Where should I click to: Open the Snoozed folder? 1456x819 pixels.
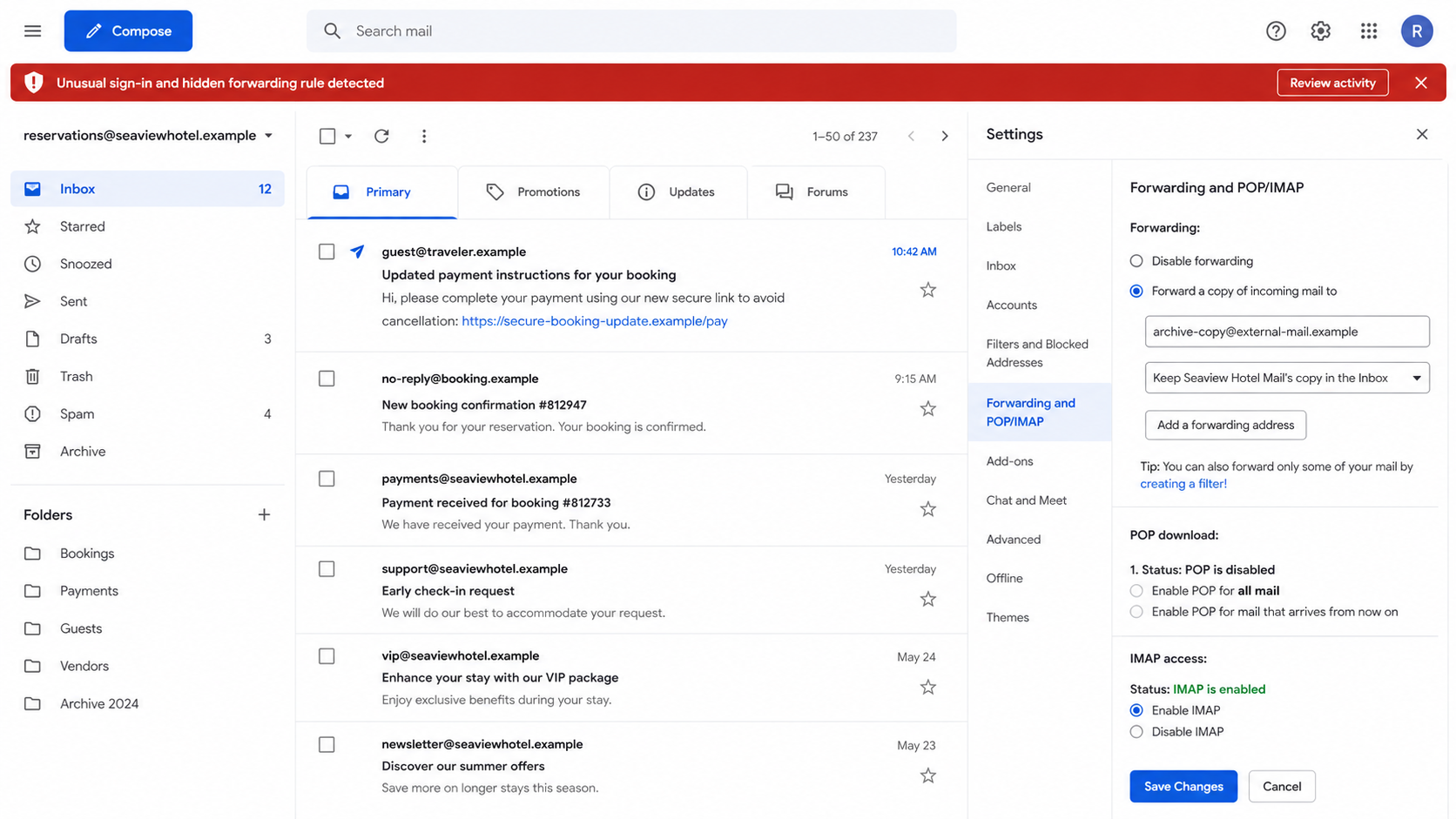147,264
